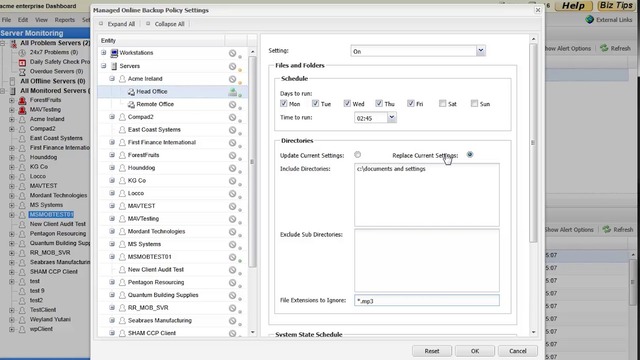This screenshot has width=640, height=360.
Task: Uncheck the Mon day checkbox
Action: (x=284, y=103)
